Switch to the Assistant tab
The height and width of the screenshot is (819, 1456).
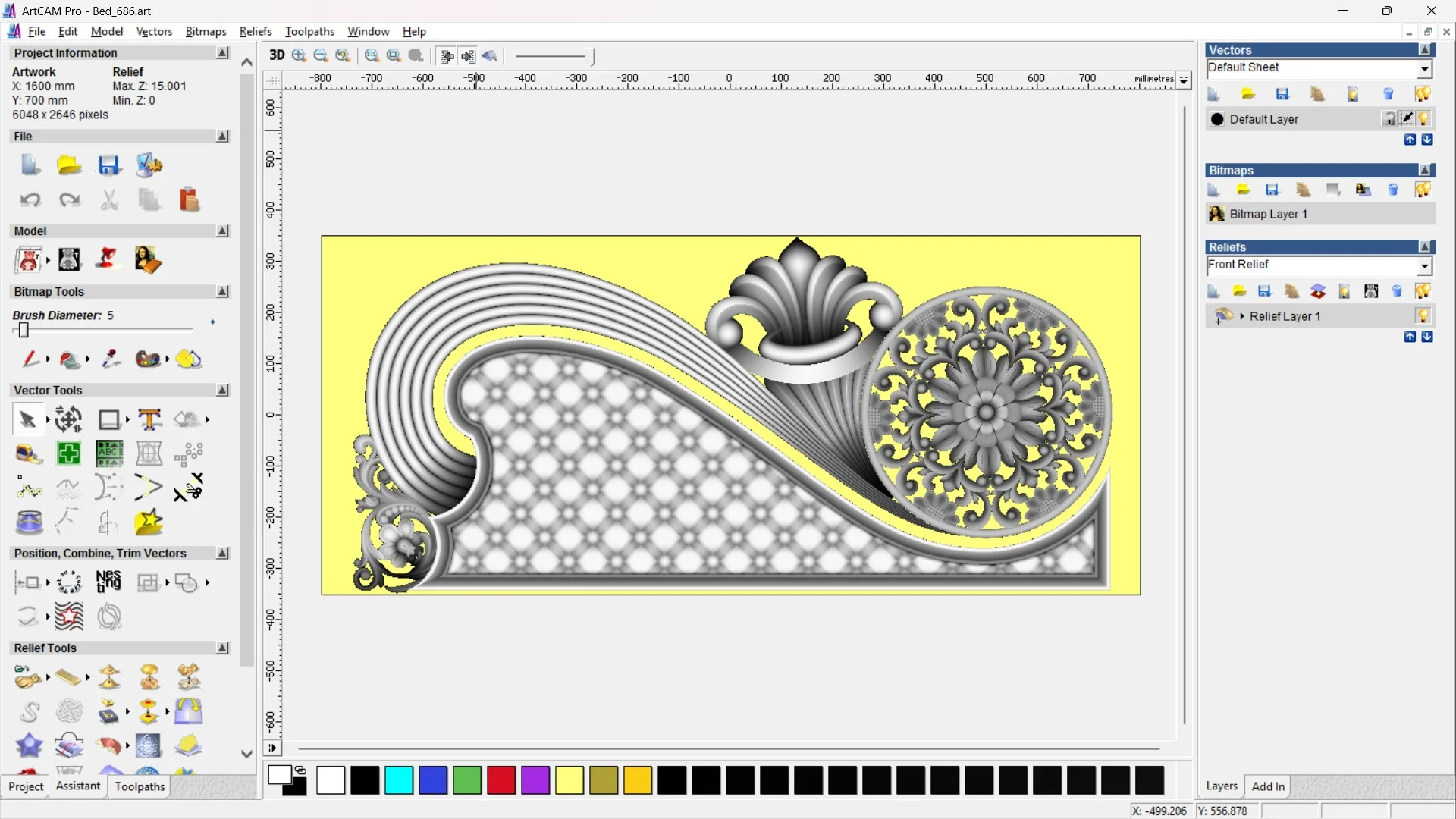coord(77,786)
